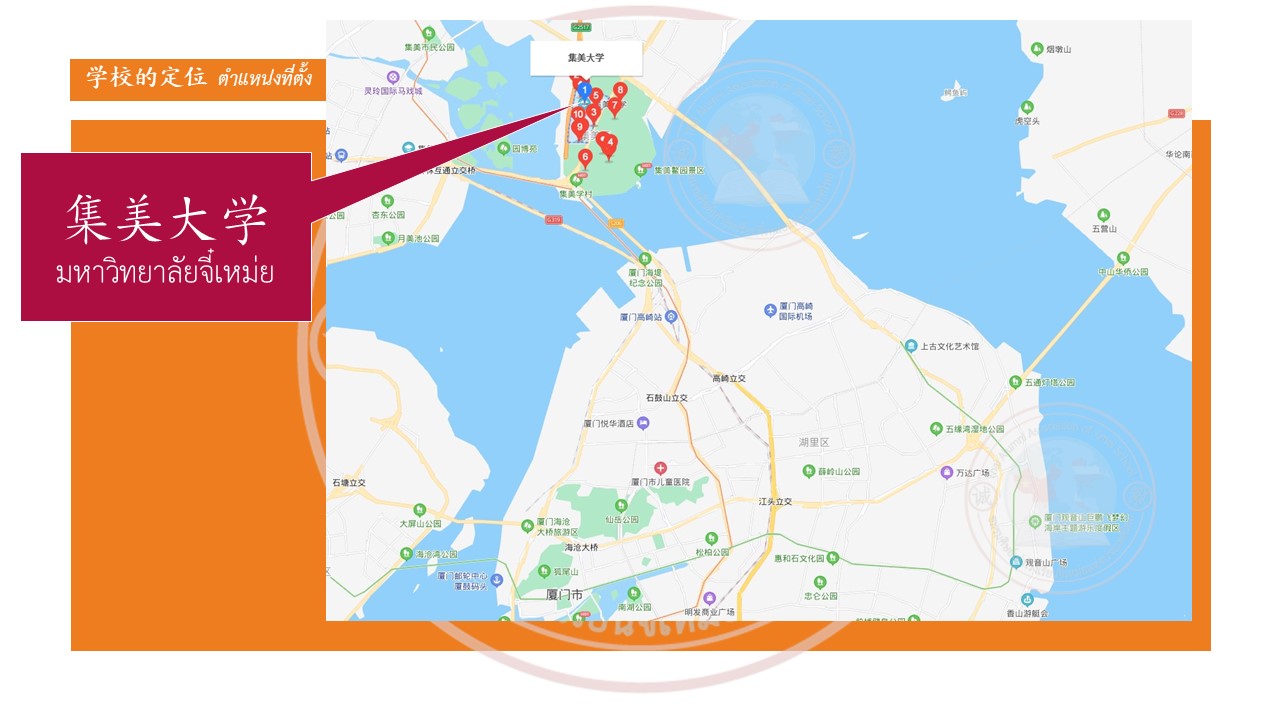Click the blue map marker numbered 1
1280x720 pixels.
coord(583,92)
